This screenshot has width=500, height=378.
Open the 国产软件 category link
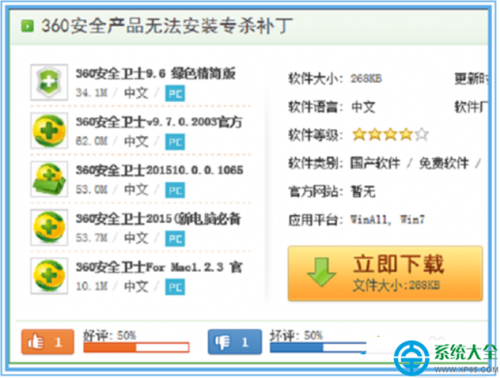375,163
